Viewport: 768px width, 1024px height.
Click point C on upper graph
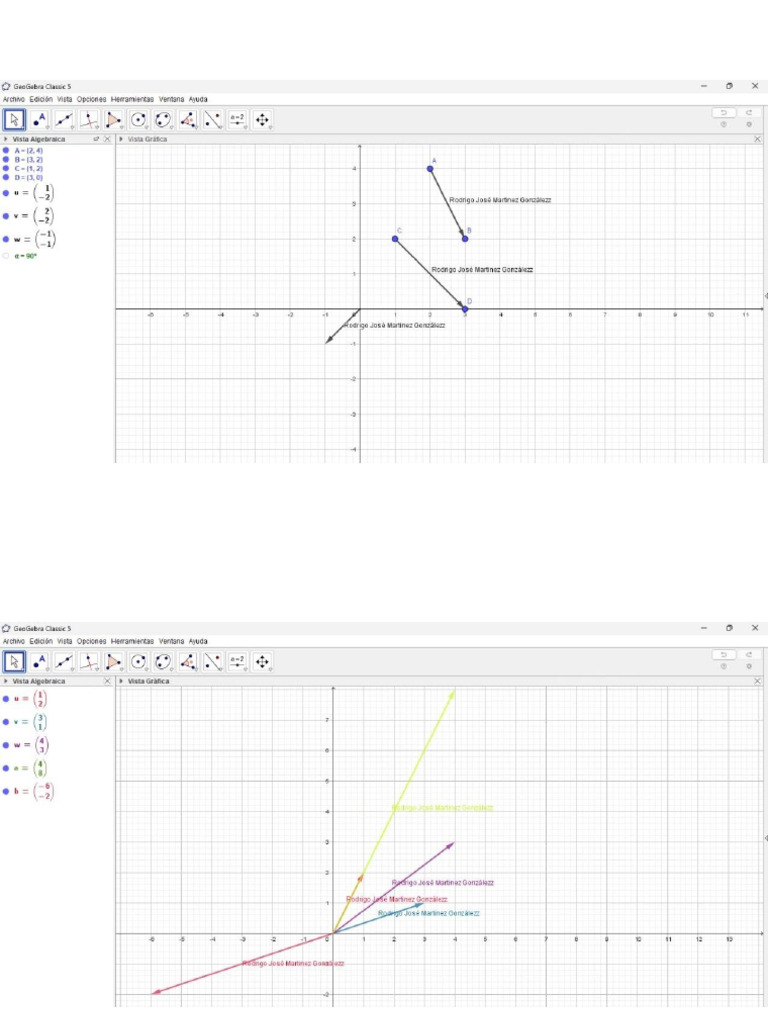(395, 238)
